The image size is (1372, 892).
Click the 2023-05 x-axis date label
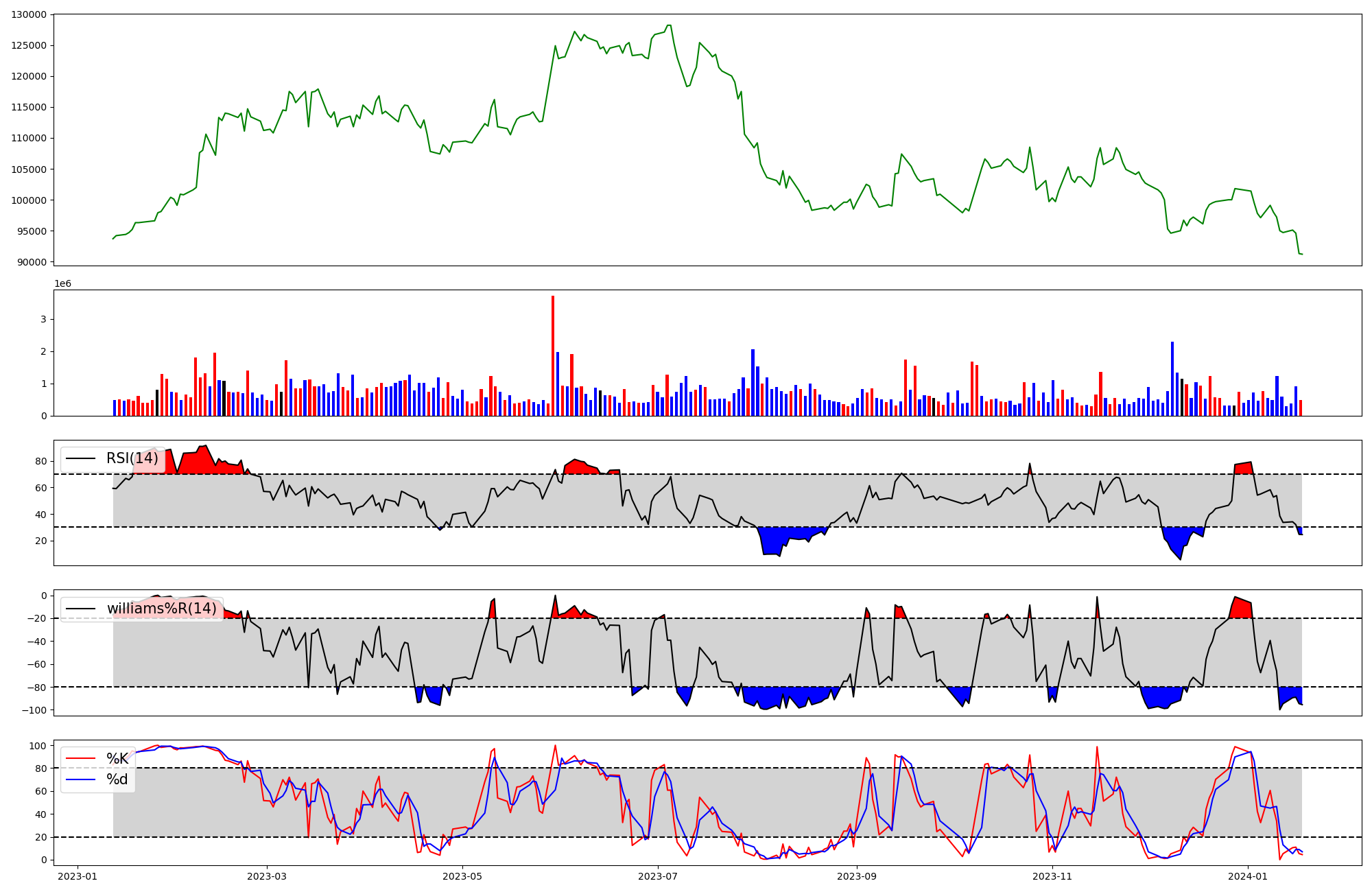(x=462, y=876)
